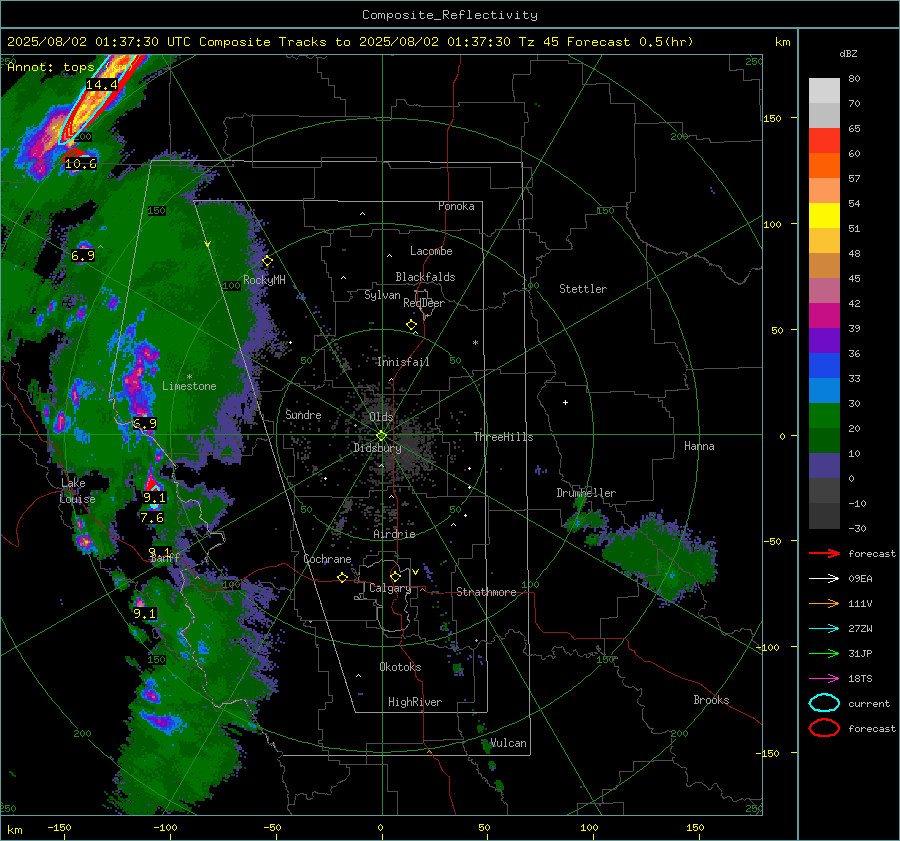Image resolution: width=900 pixels, height=841 pixels.
Task: Click the green rain echo southwest of Hanna
Action: pyautogui.click(x=660, y=560)
